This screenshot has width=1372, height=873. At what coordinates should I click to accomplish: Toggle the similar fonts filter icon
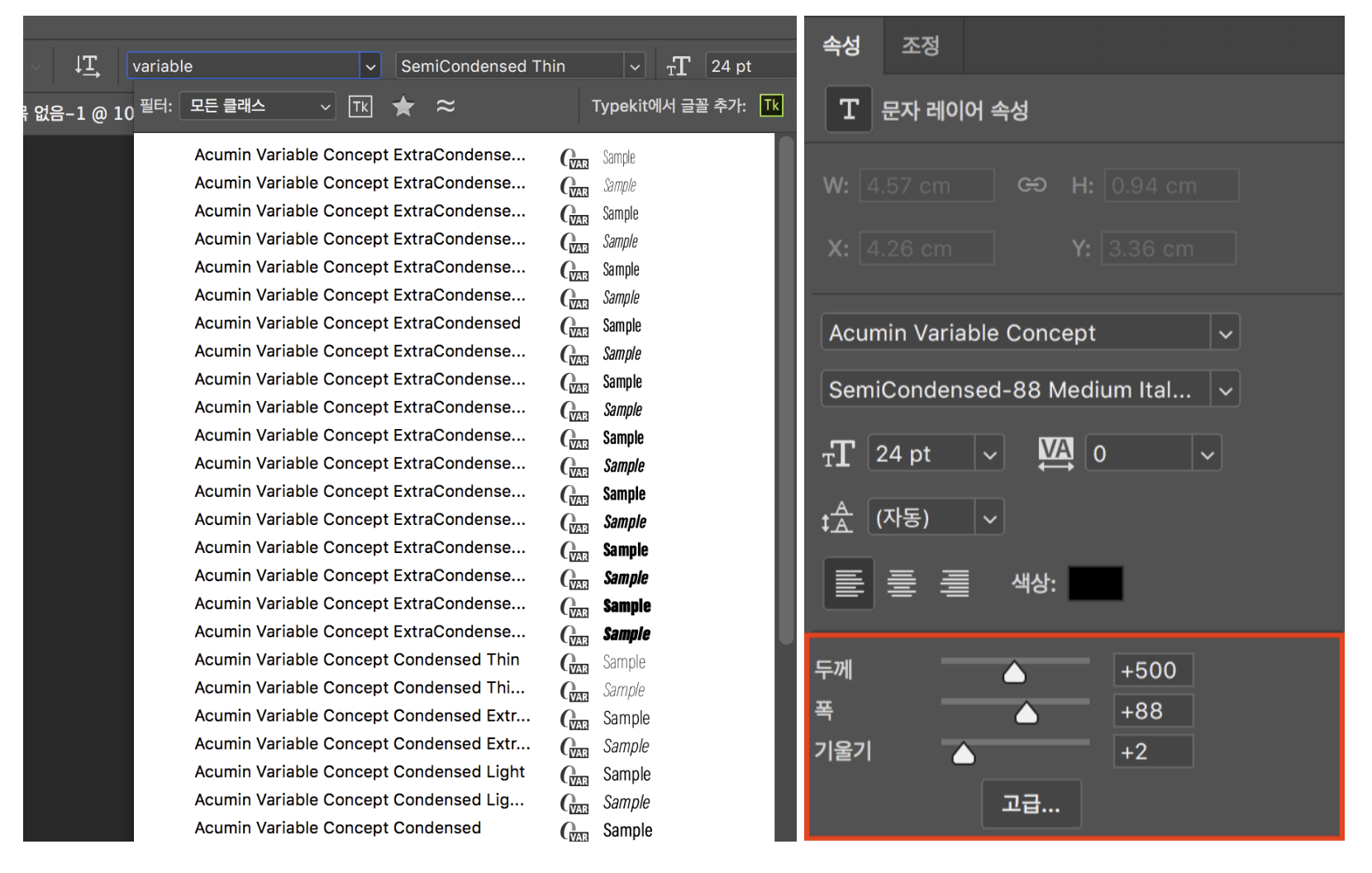click(x=445, y=106)
